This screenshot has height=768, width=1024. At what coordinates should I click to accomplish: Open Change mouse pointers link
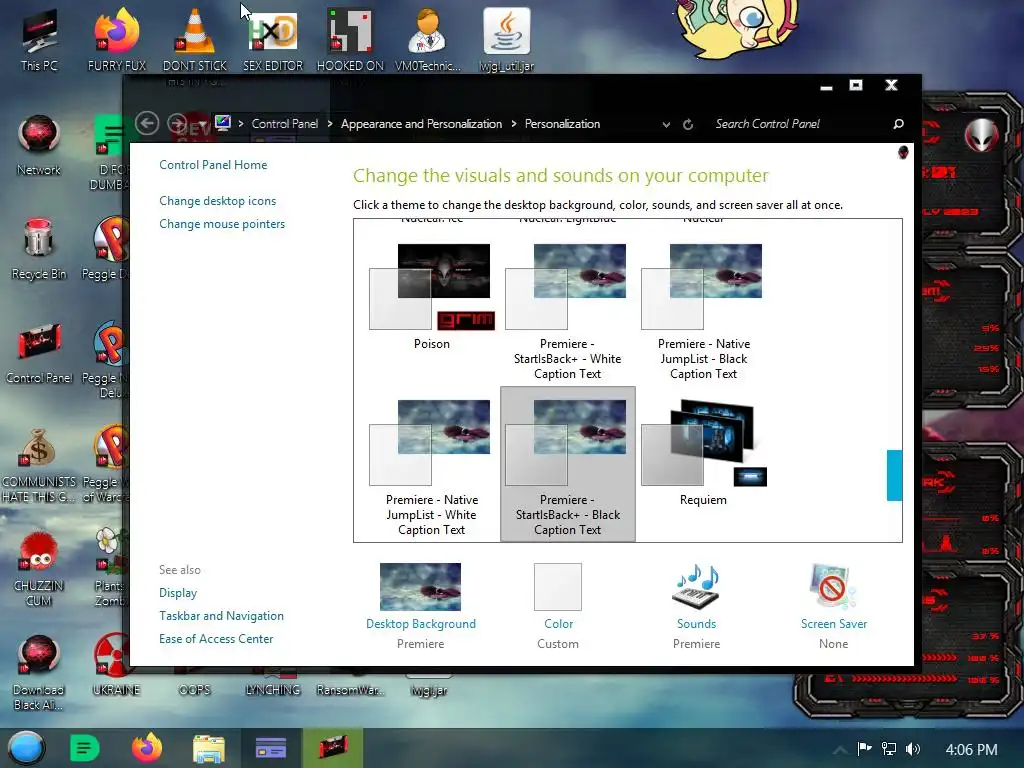click(222, 223)
